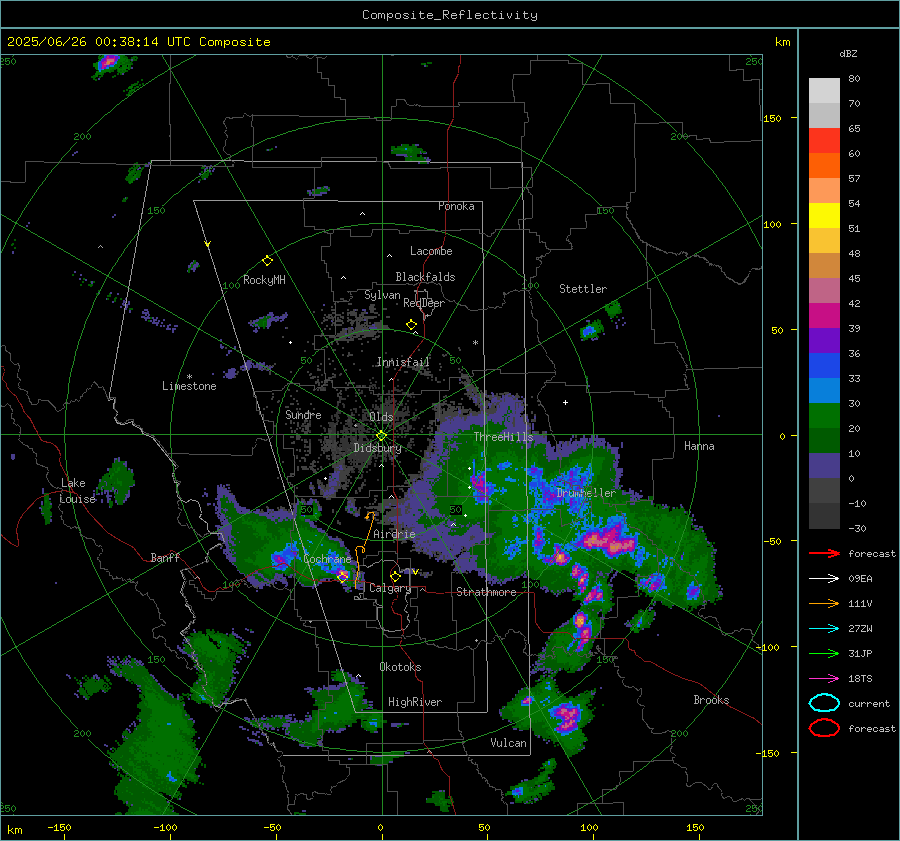Viewport: 900px width, 841px height.
Task: Click the ThreeHills city label
Action: point(503,437)
